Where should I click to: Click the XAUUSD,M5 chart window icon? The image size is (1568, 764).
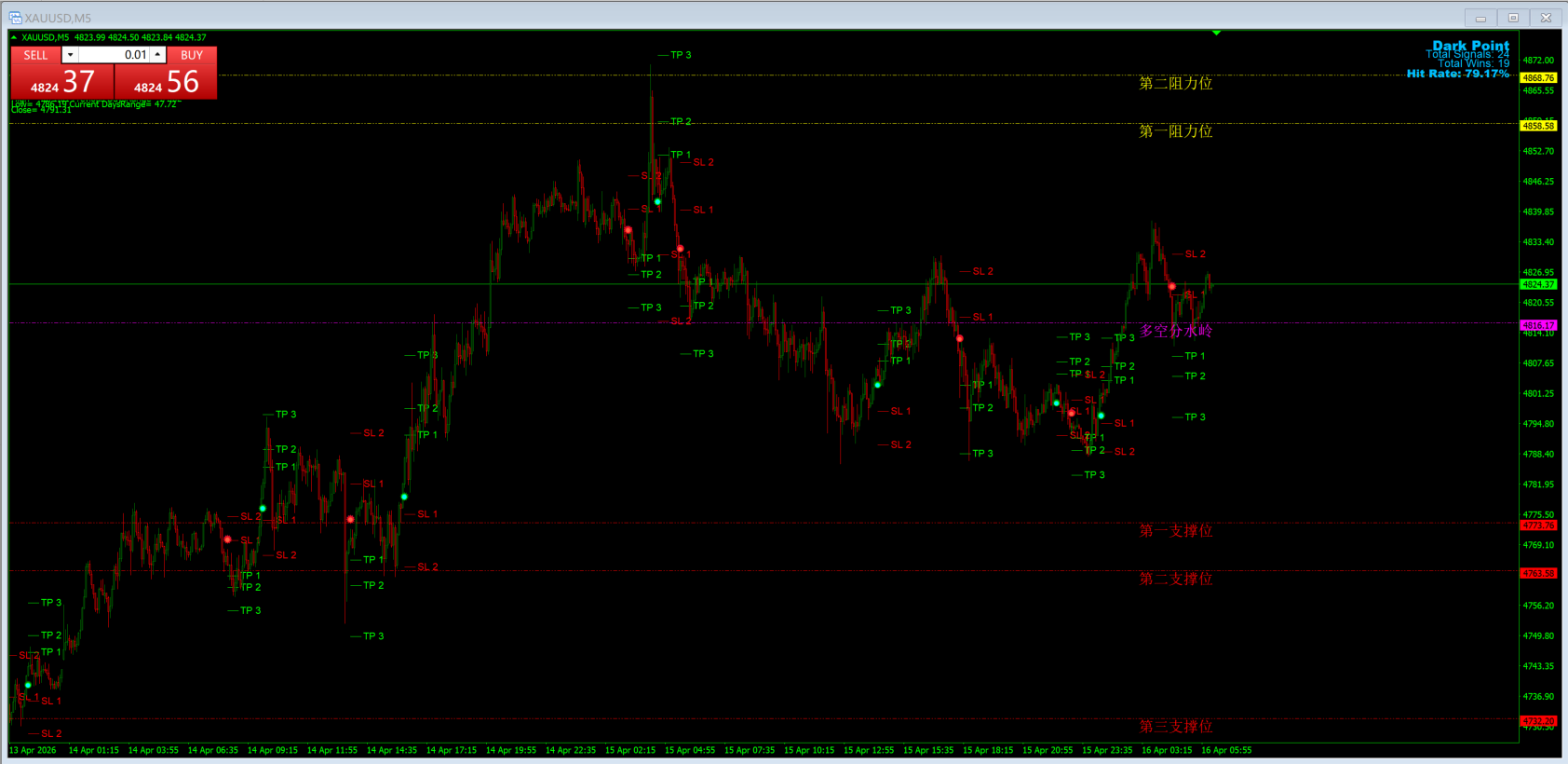point(15,18)
